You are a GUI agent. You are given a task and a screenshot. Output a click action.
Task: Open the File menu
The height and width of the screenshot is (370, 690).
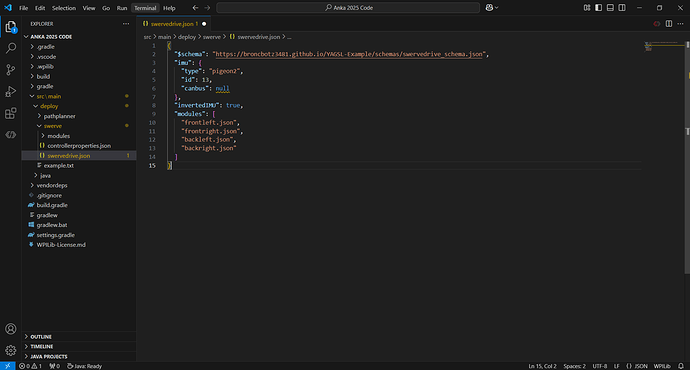(23, 8)
